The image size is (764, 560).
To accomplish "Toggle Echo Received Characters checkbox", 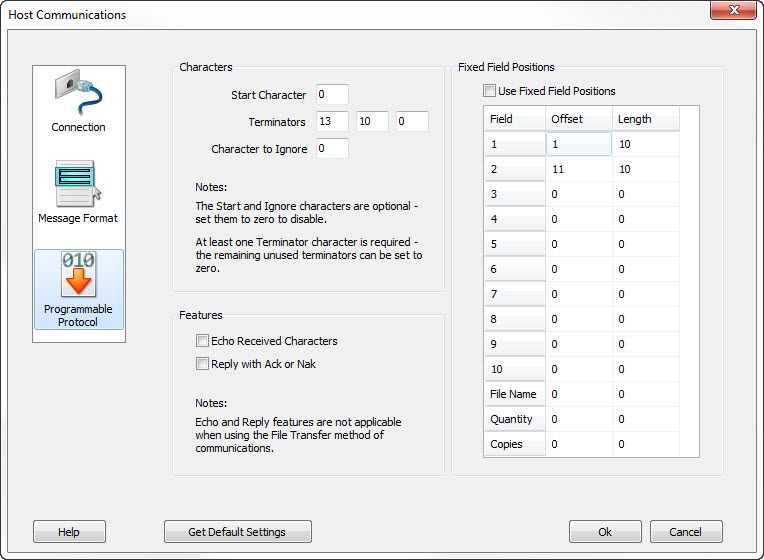I will coord(202,341).
